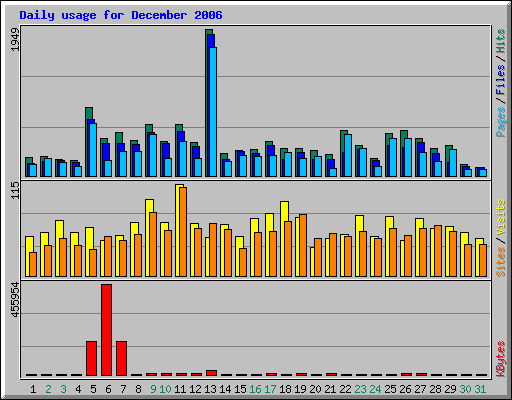Click day label 17 on the x-axis
Screen dimensions: 512x400
(270, 389)
